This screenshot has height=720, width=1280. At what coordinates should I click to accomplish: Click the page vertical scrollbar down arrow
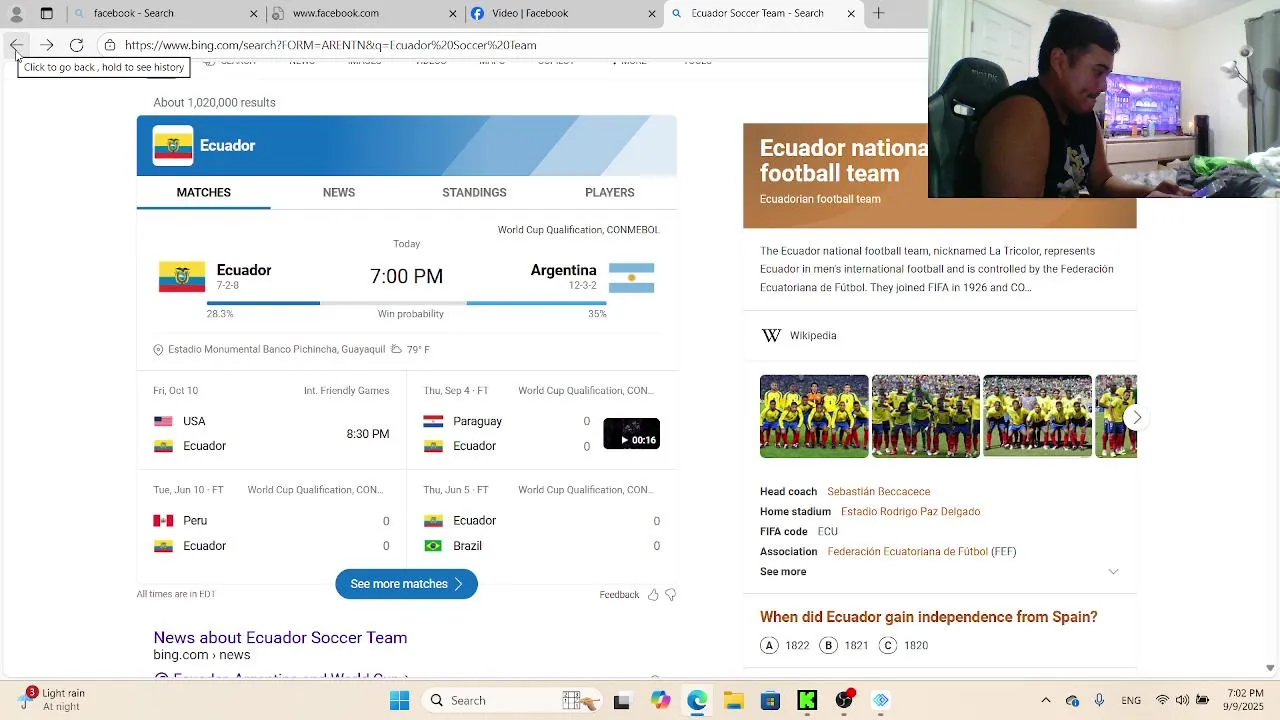pos(1270,668)
